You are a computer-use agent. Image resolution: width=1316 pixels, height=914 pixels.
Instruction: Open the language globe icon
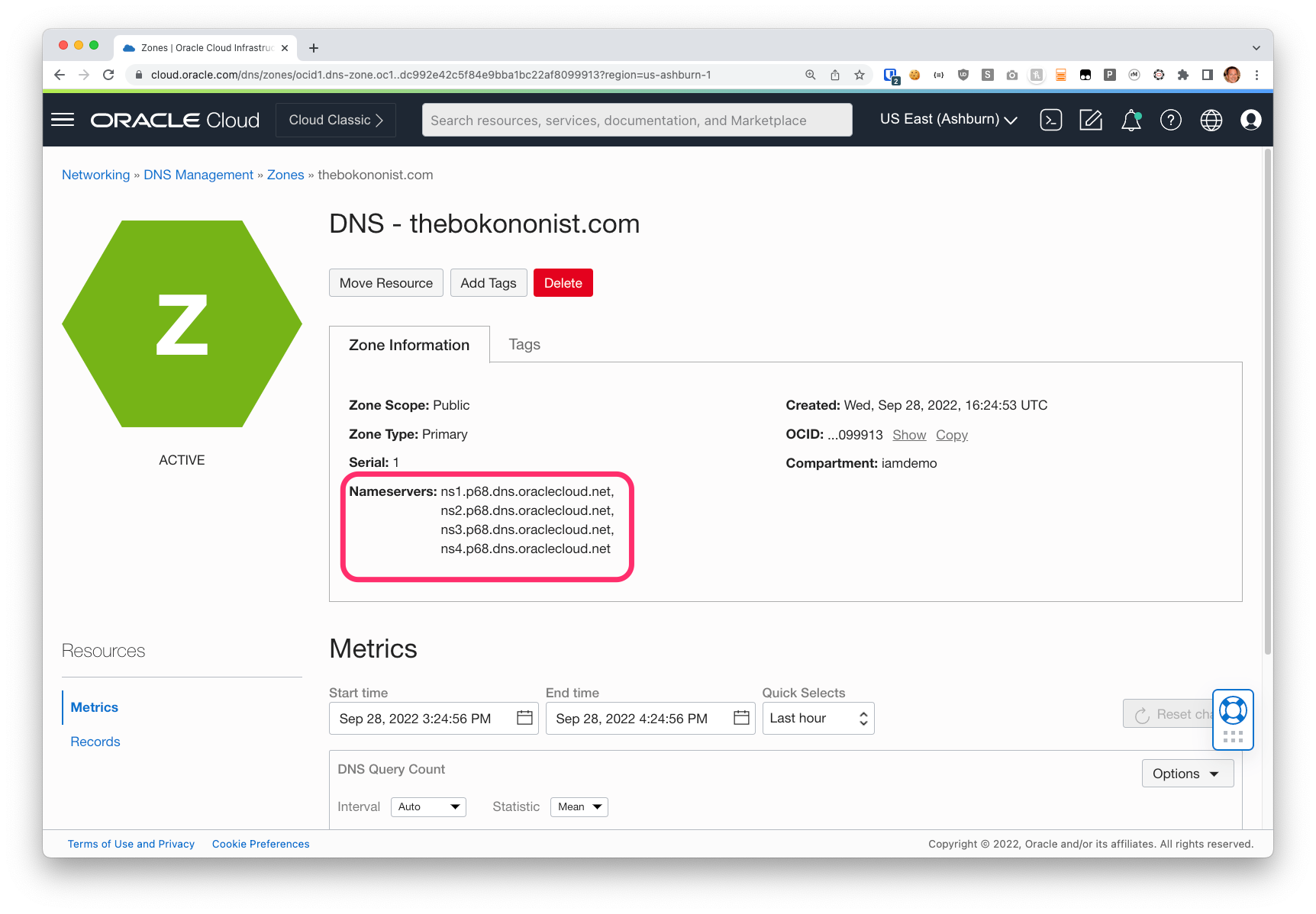(x=1210, y=120)
